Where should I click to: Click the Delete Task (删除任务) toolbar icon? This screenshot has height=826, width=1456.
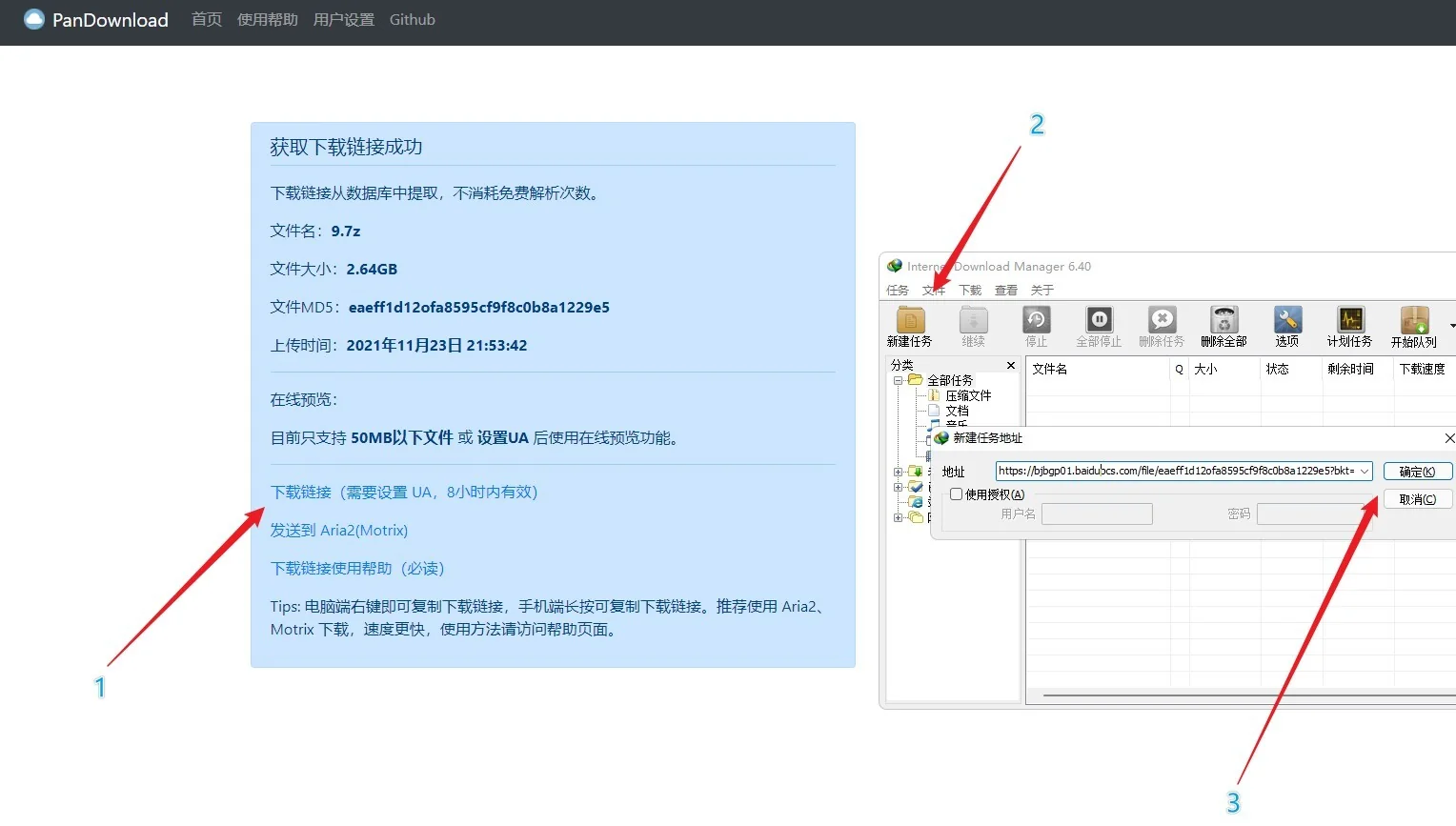click(1162, 320)
